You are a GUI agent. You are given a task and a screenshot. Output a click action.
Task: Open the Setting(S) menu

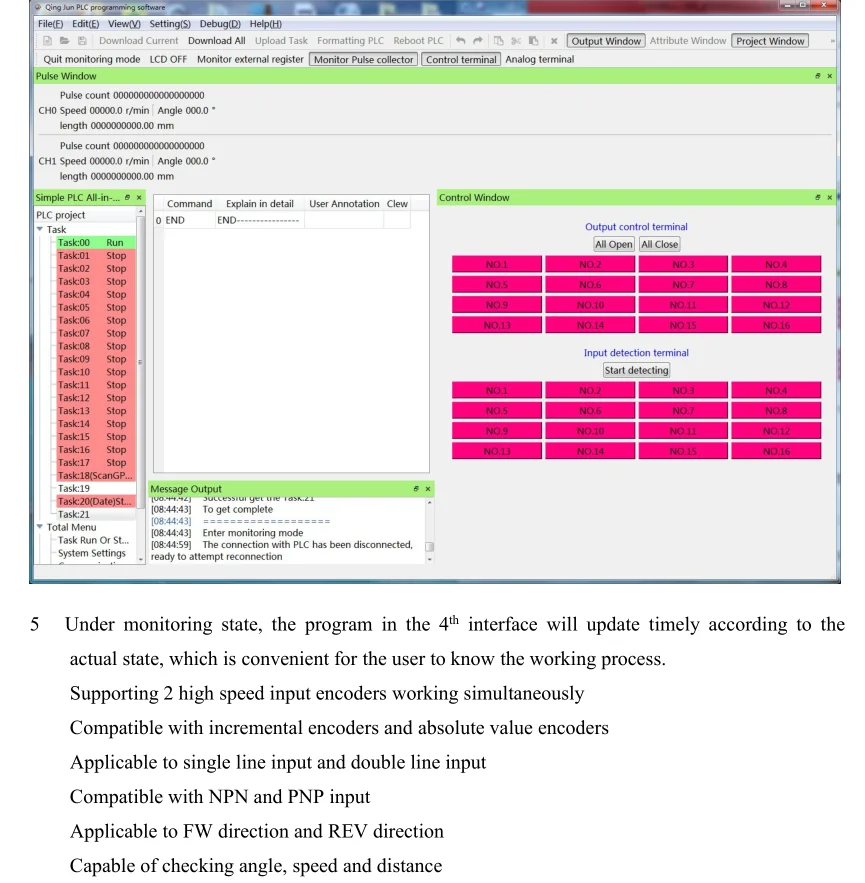tap(170, 24)
